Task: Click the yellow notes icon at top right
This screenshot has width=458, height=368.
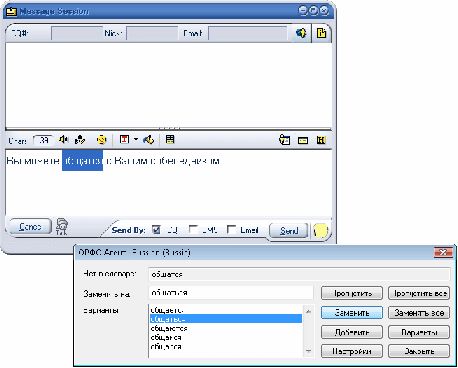Action: pos(322,33)
